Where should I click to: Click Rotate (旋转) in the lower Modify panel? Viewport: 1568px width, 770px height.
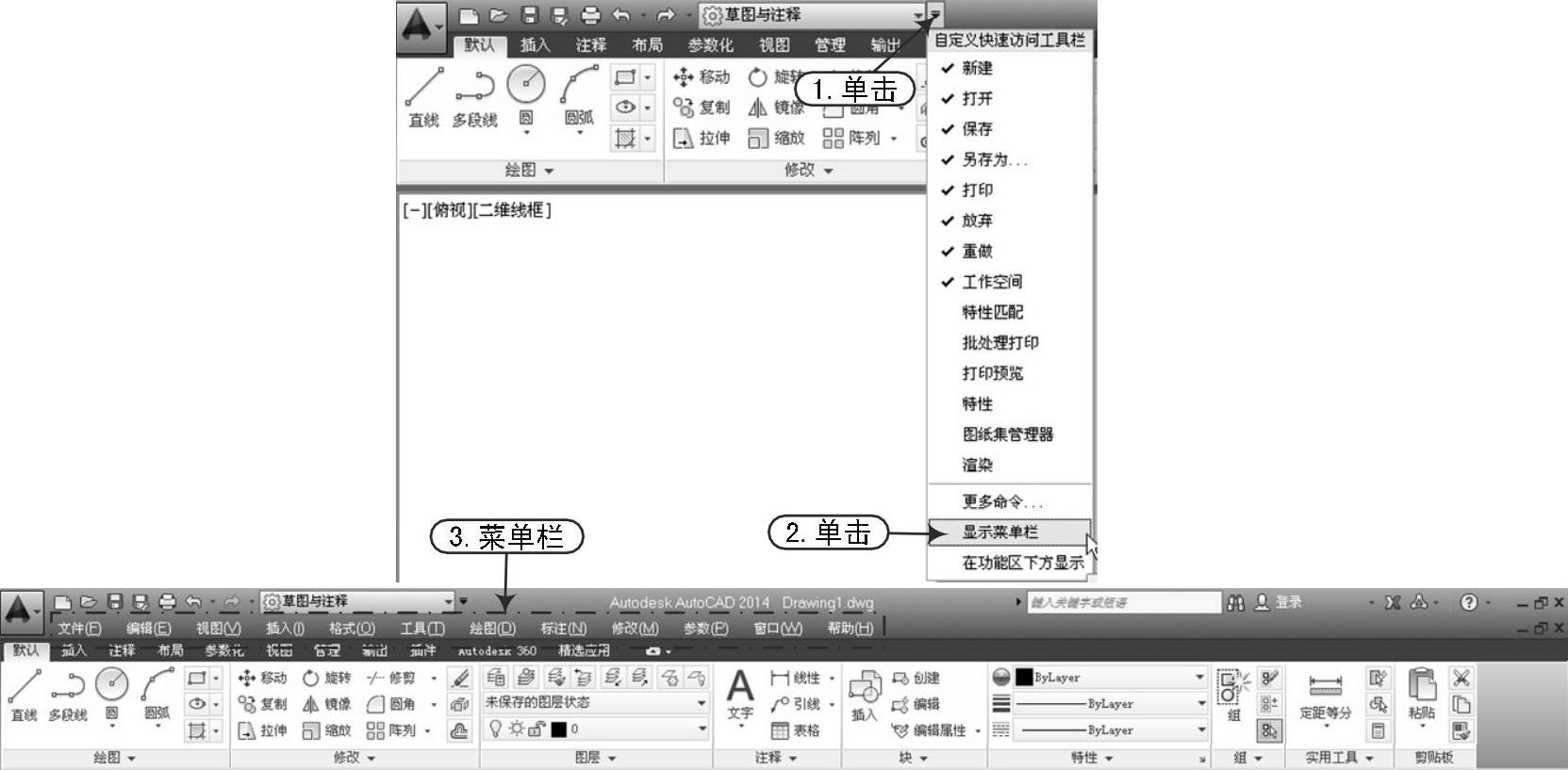pos(326,678)
